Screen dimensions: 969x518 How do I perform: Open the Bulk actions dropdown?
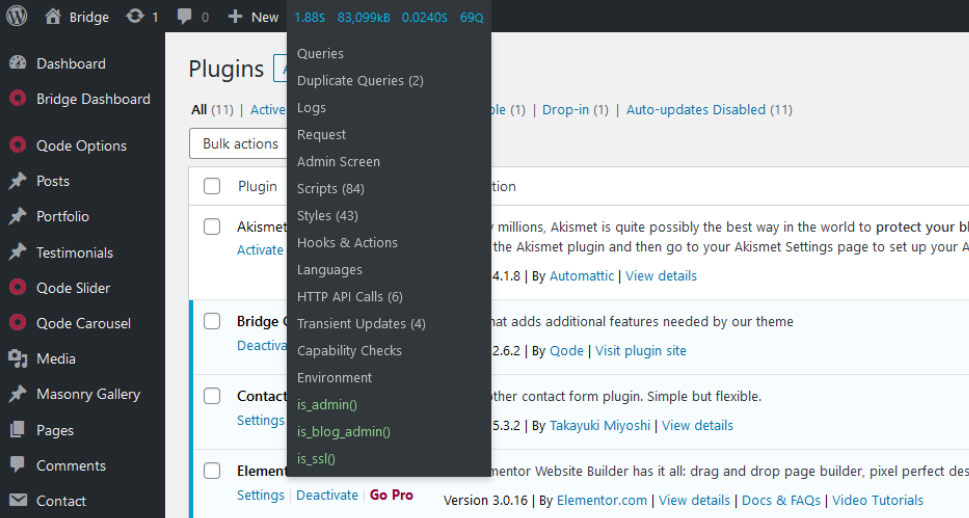[x=239, y=143]
